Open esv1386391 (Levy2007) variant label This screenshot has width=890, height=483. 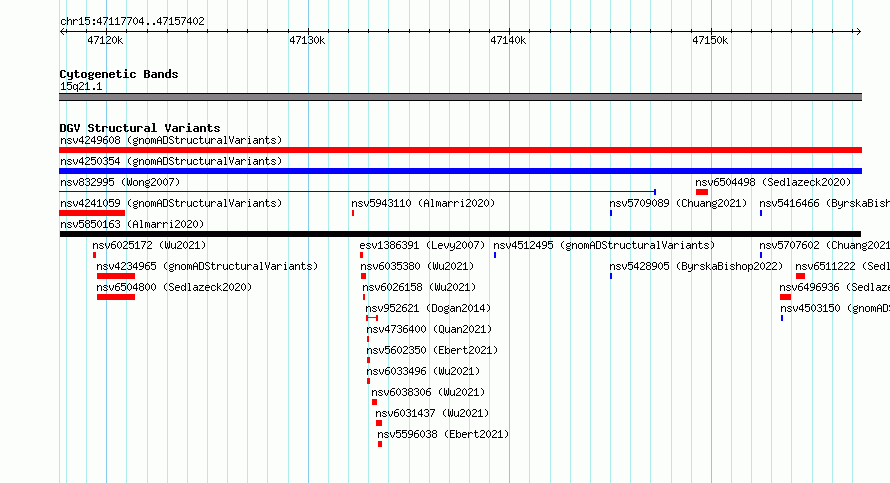(422, 245)
